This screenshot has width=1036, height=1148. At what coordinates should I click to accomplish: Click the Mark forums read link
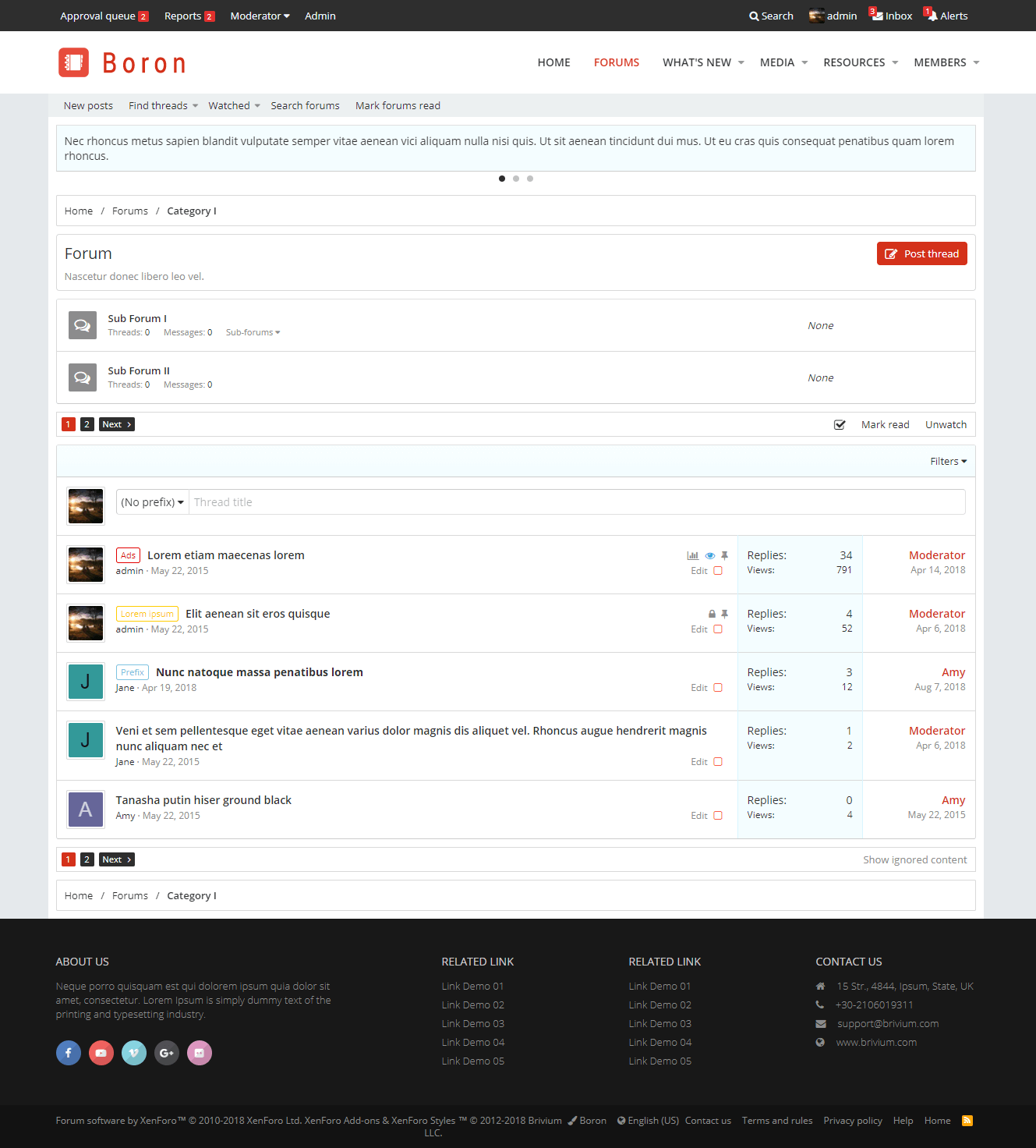tap(398, 106)
